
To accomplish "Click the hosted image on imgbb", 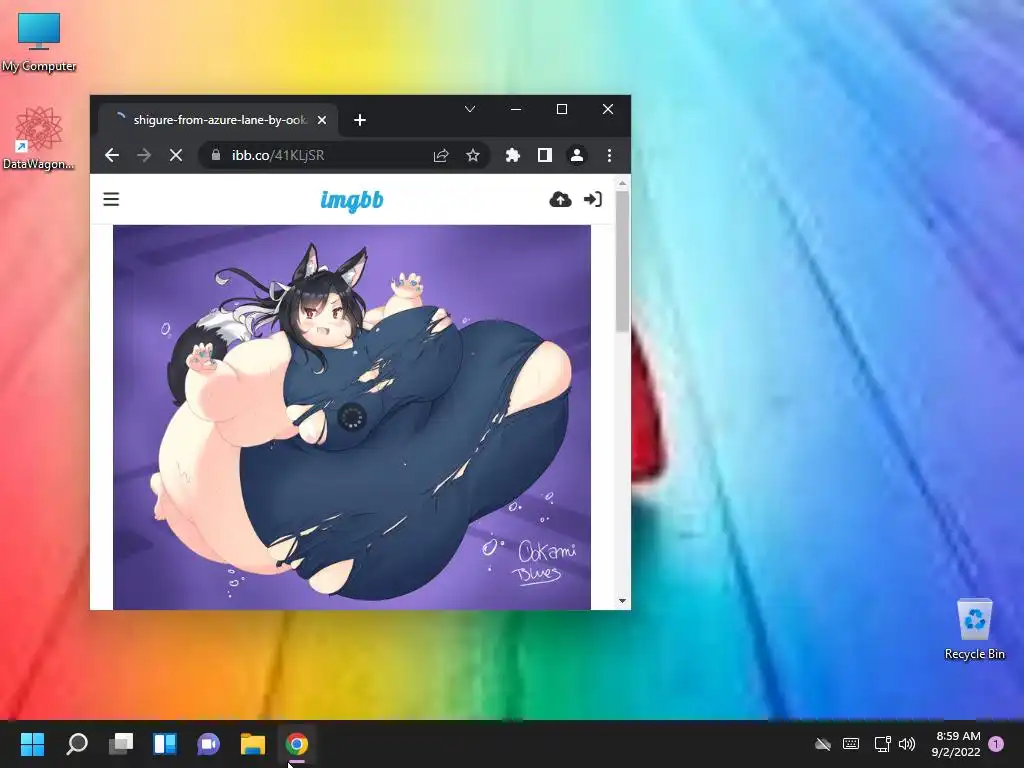I will pos(352,417).
